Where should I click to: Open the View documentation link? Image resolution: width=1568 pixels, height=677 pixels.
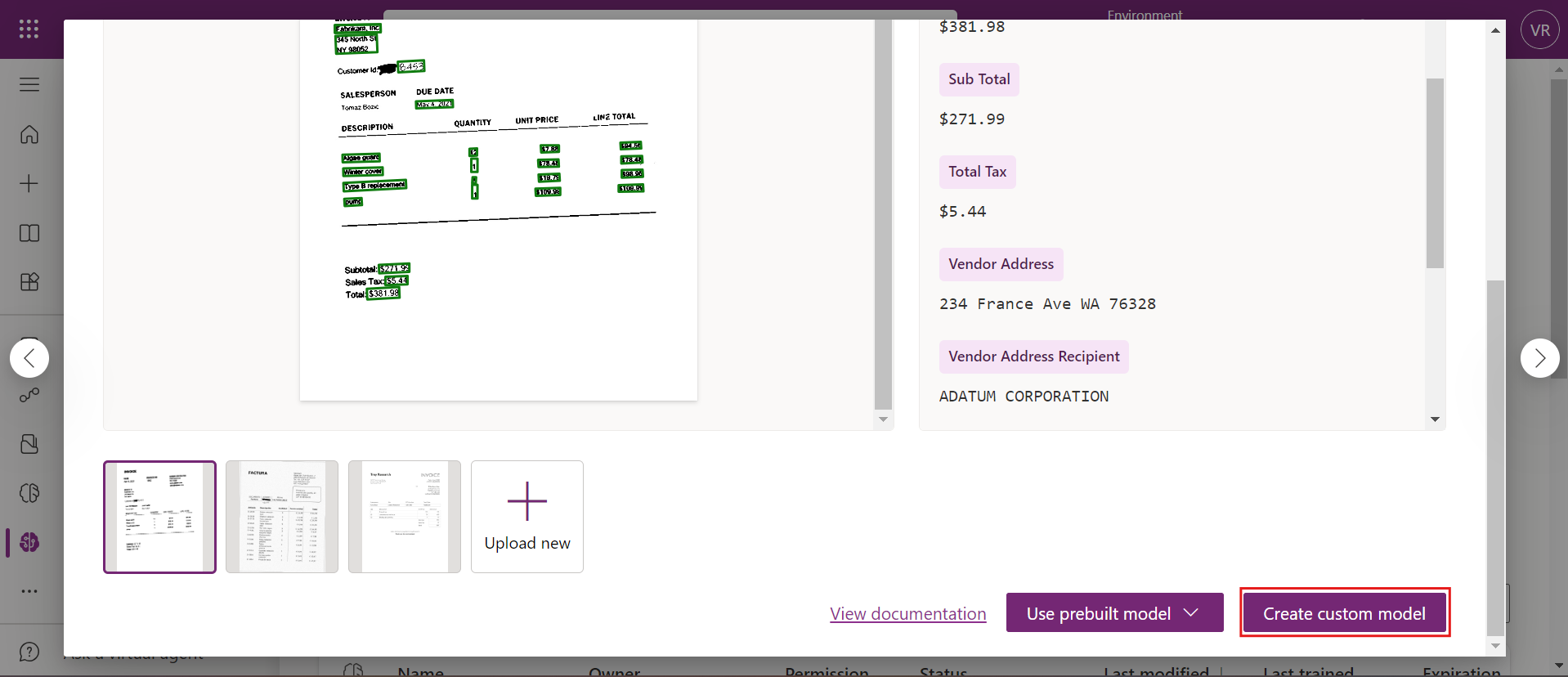tap(907, 614)
